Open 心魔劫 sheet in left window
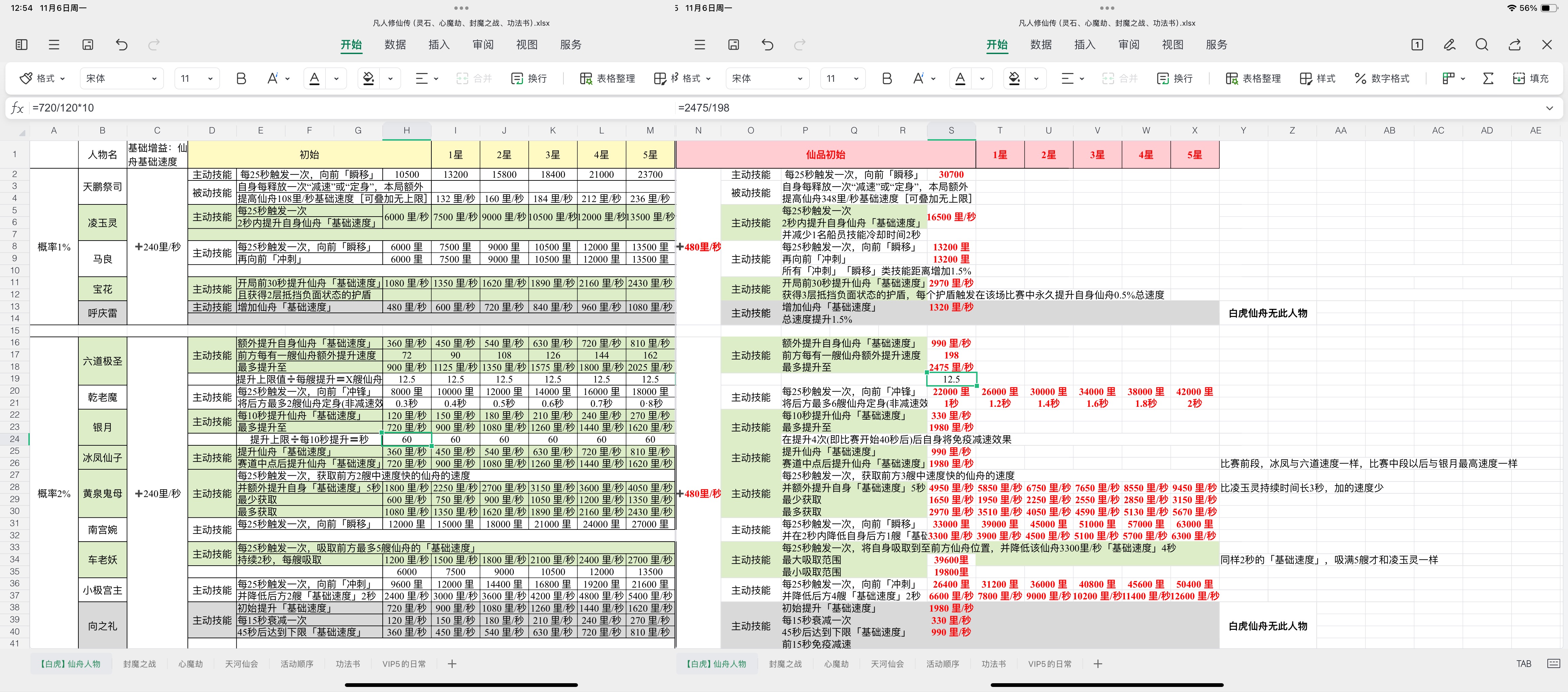 pyautogui.click(x=191, y=664)
